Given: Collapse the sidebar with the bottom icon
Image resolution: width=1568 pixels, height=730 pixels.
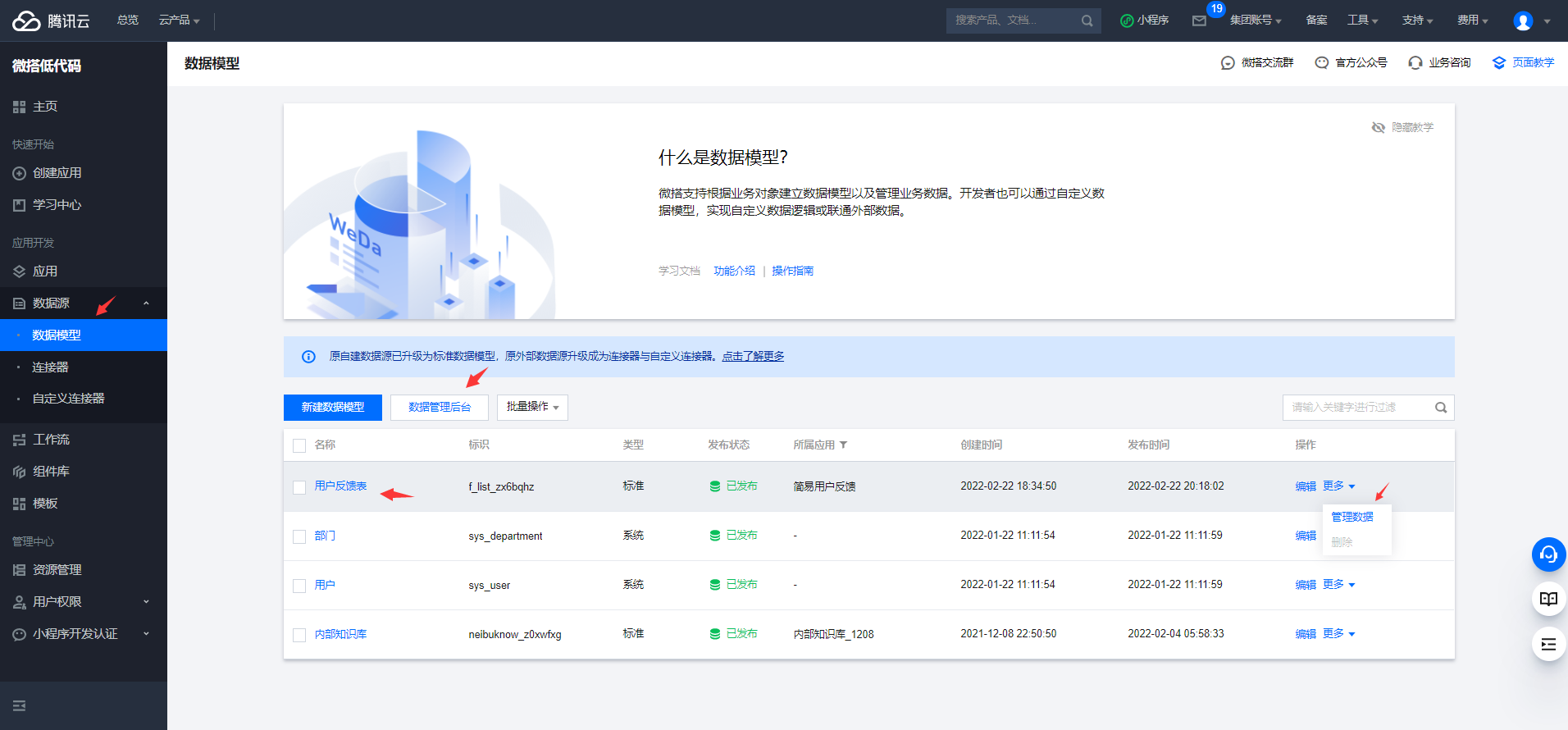Looking at the screenshot, I should 19,705.
